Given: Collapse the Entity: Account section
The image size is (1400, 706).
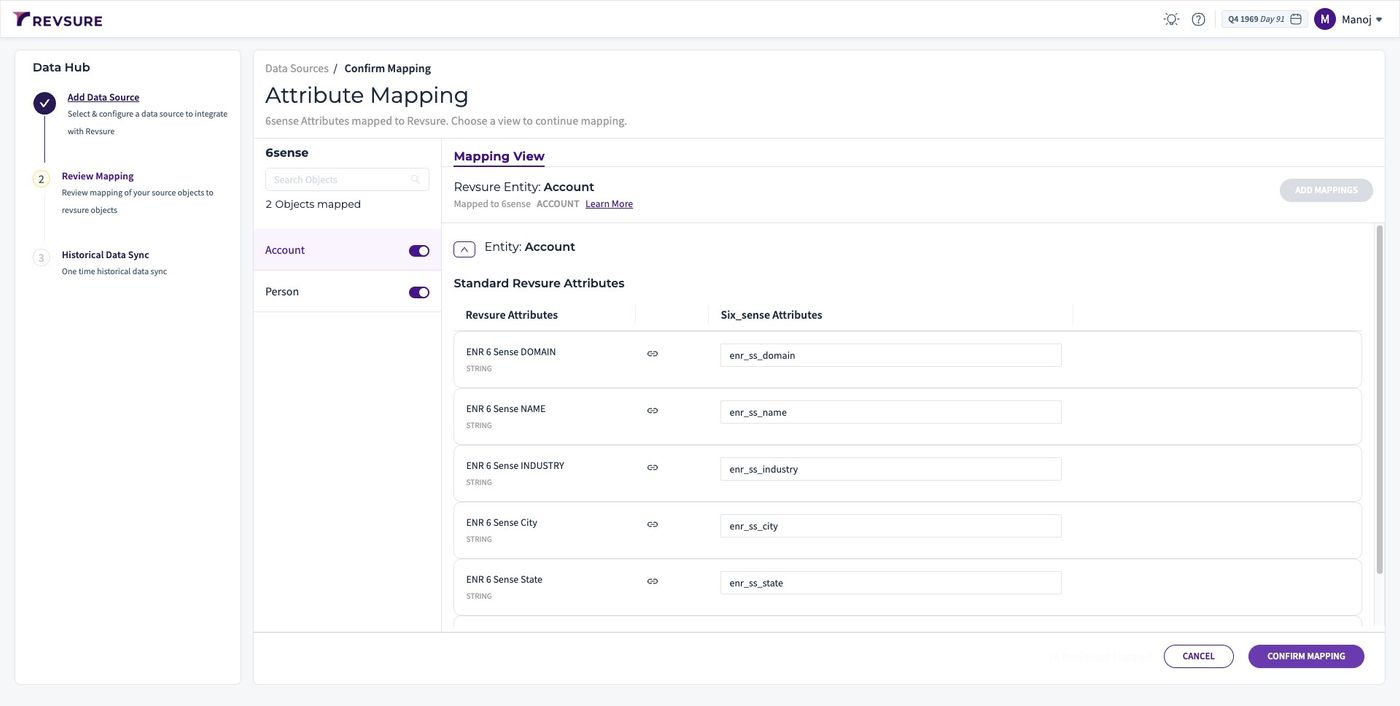Looking at the screenshot, I should click(x=464, y=249).
